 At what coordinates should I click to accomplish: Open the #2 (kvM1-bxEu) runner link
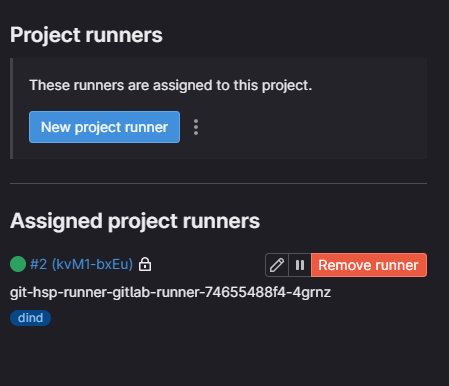[x=81, y=264]
